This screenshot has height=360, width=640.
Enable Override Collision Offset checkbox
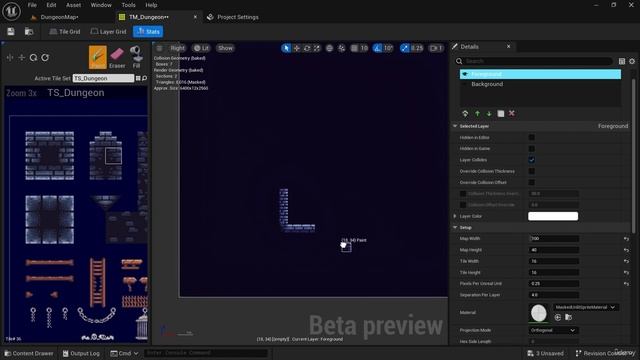tap(531, 182)
